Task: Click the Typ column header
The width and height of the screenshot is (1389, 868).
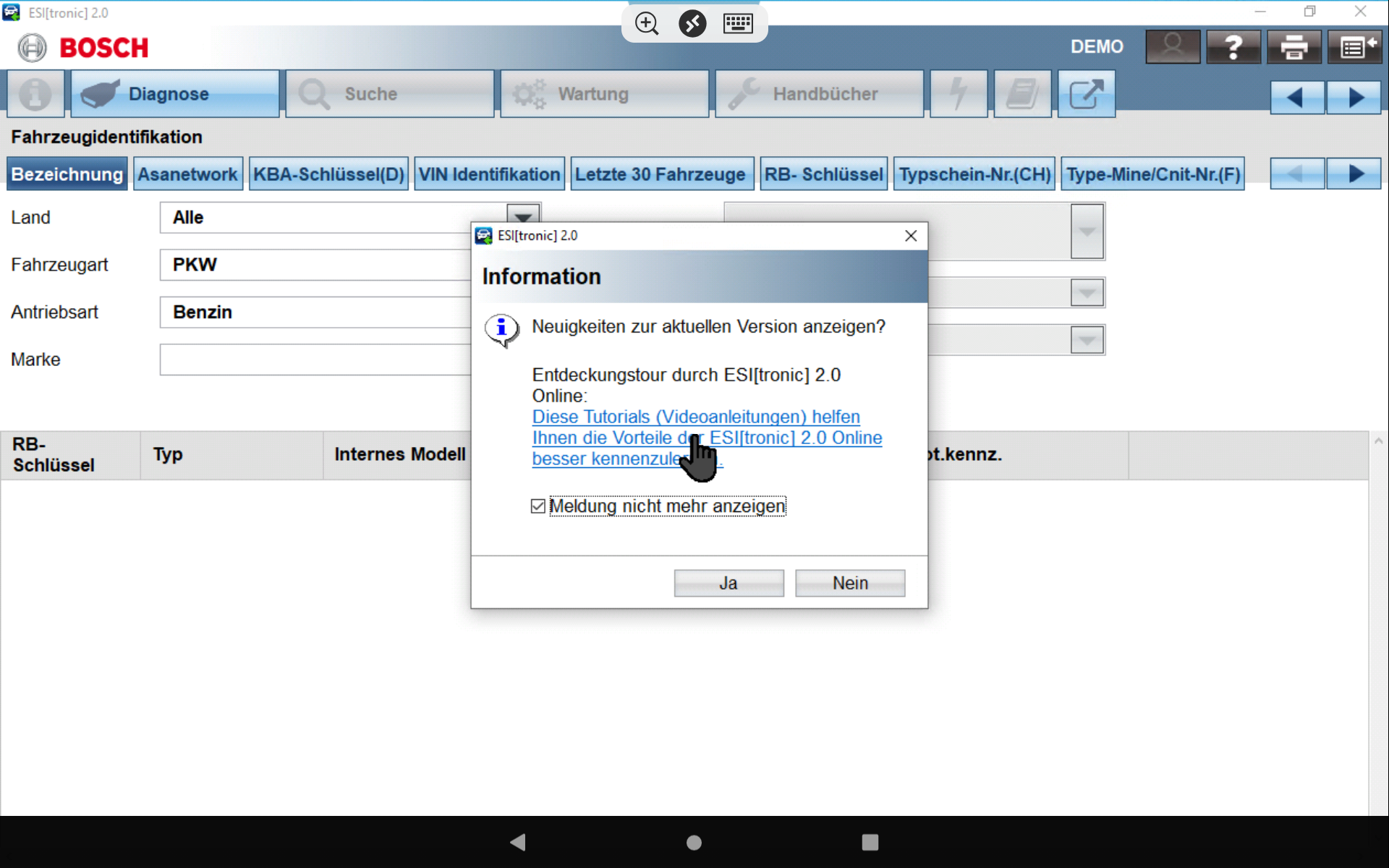Action: pyautogui.click(x=231, y=455)
